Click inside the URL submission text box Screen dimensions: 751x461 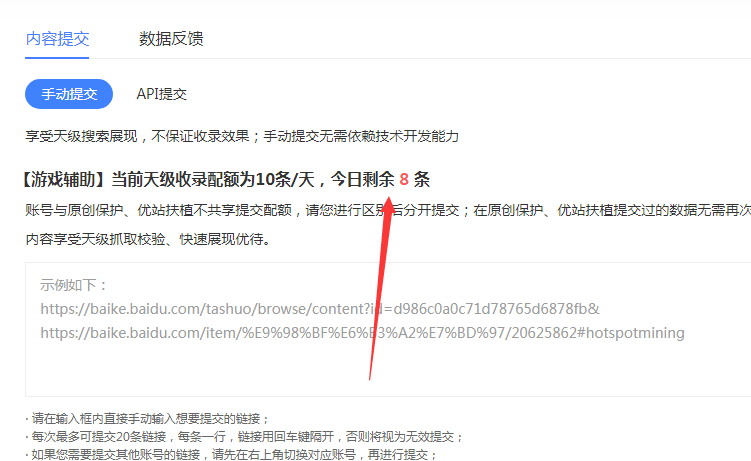click(x=388, y=329)
